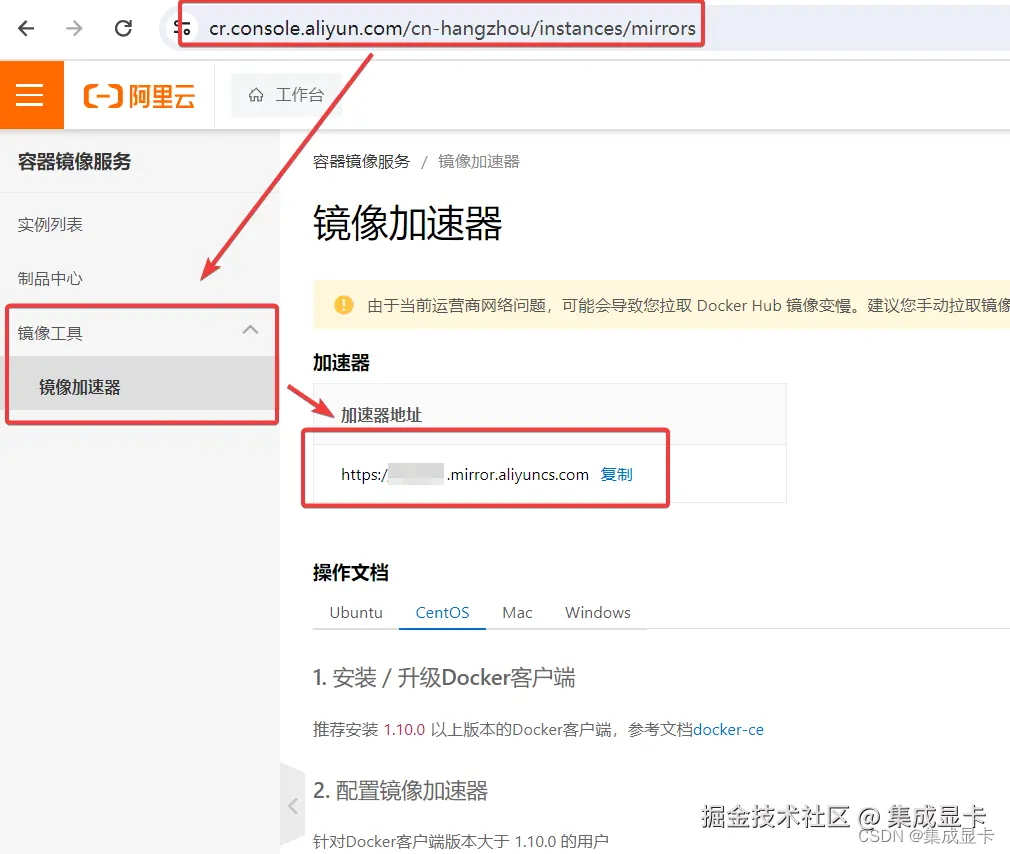Click the 容器镜像服务 breadcrumb link
1010x854 pixels.
[361, 162]
